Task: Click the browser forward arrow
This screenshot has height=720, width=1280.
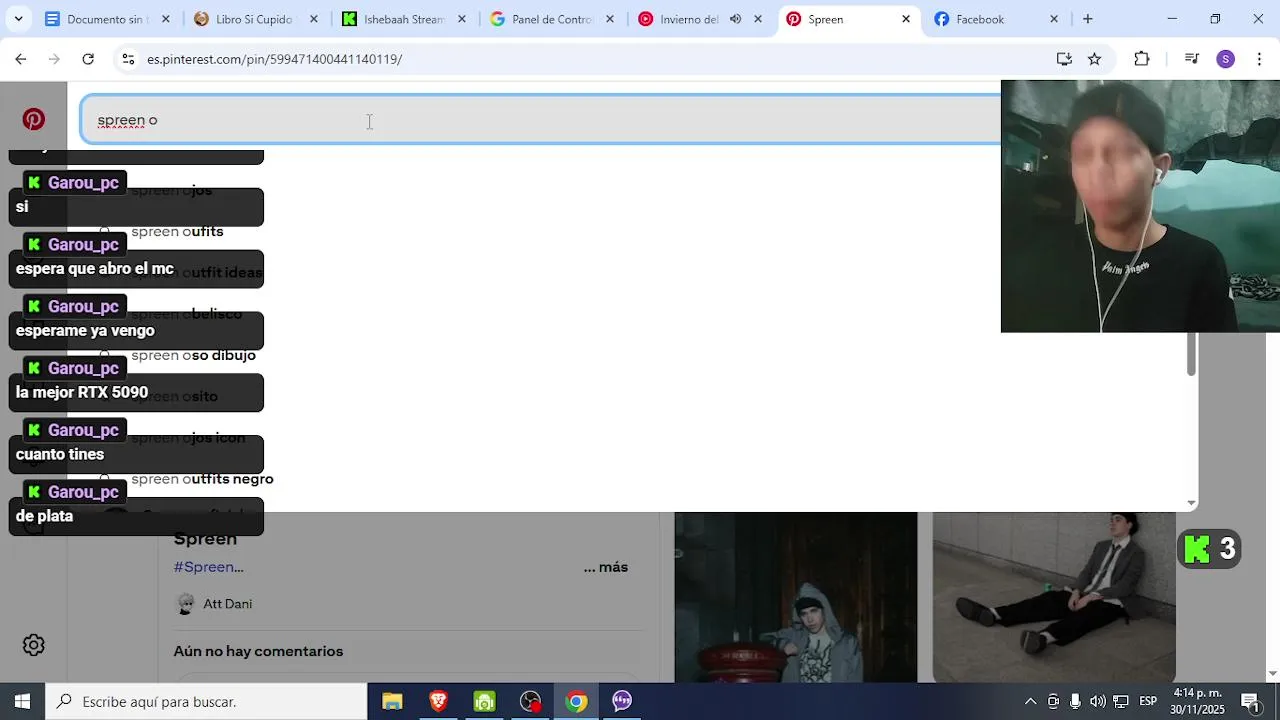Action: (54, 59)
